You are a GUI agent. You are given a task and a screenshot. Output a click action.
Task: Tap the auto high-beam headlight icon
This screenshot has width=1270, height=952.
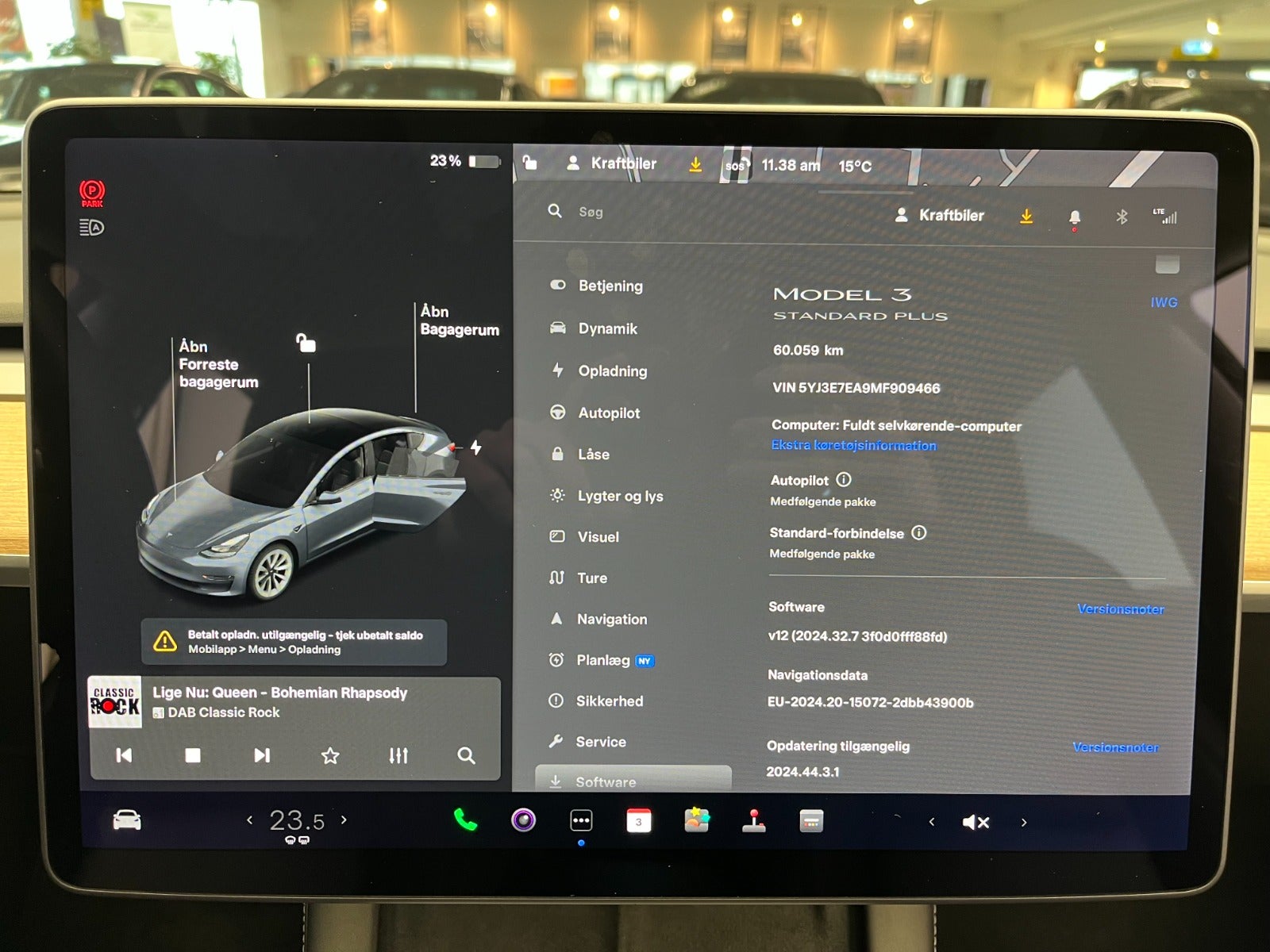92,228
